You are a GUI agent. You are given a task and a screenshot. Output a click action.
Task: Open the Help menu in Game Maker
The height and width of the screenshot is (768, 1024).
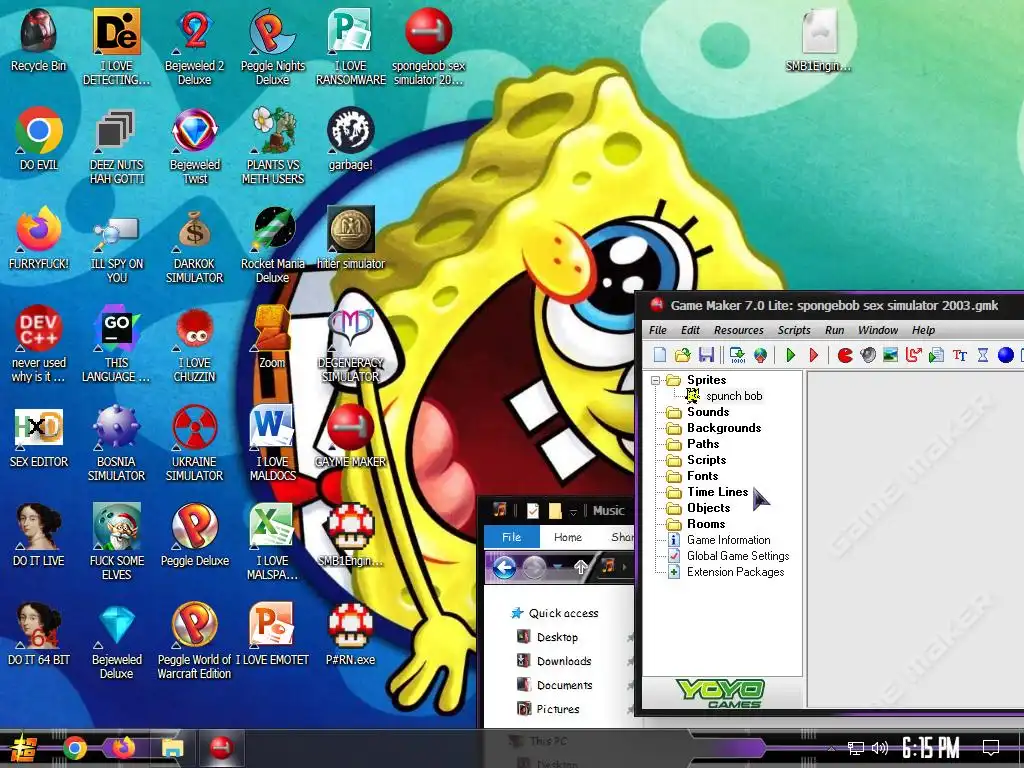tap(923, 330)
